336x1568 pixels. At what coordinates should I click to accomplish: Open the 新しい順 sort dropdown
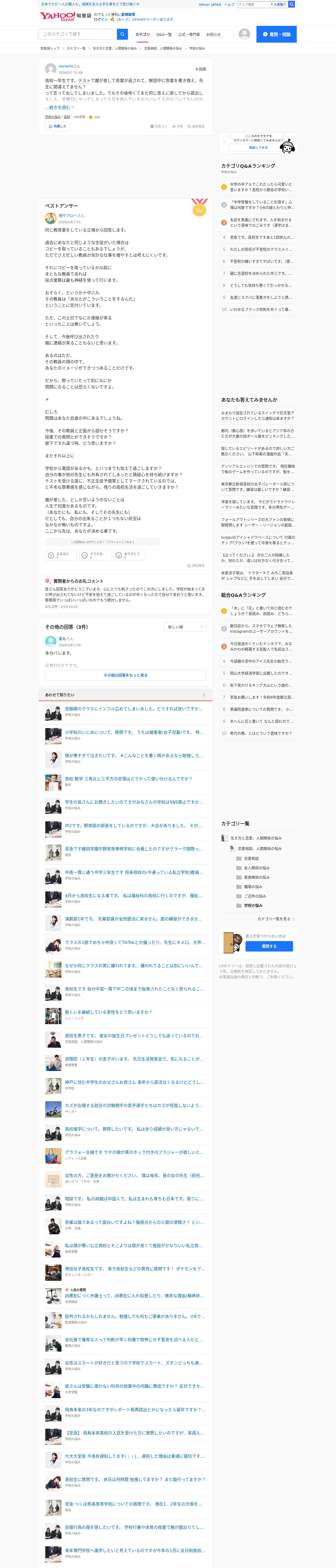tap(185, 627)
